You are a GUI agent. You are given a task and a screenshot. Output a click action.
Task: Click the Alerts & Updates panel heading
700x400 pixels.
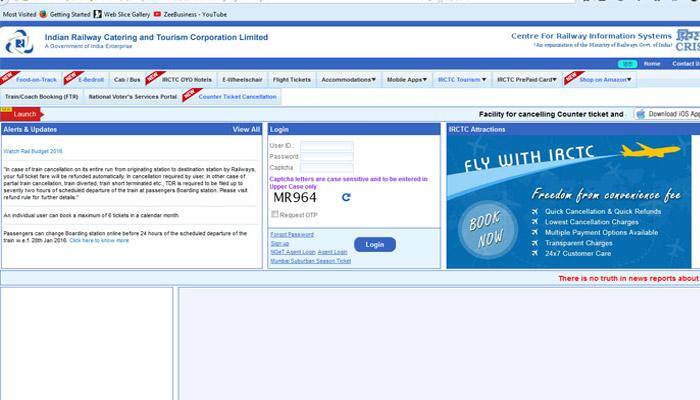click(x=30, y=129)
